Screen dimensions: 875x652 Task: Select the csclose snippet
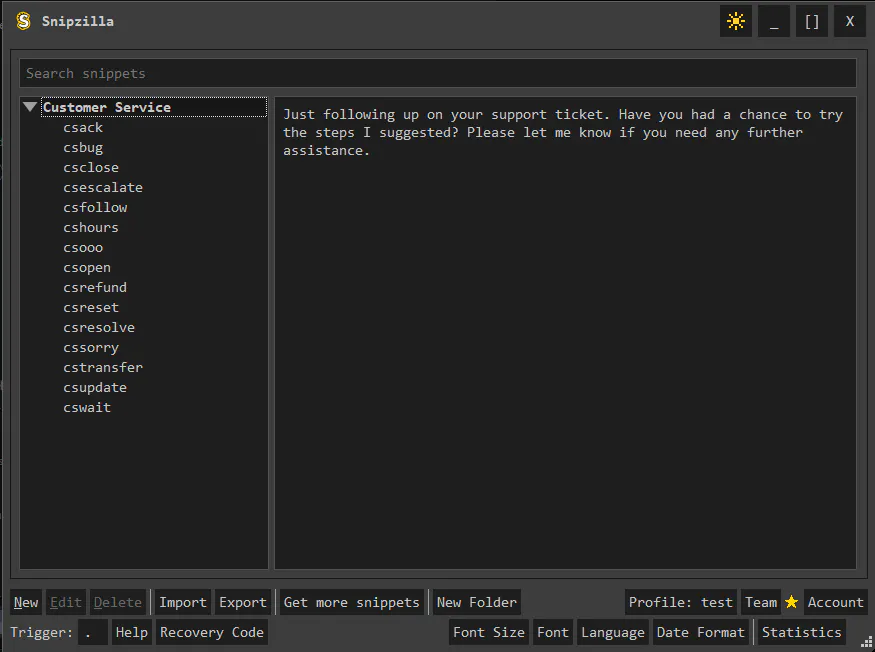click(91, 167)
